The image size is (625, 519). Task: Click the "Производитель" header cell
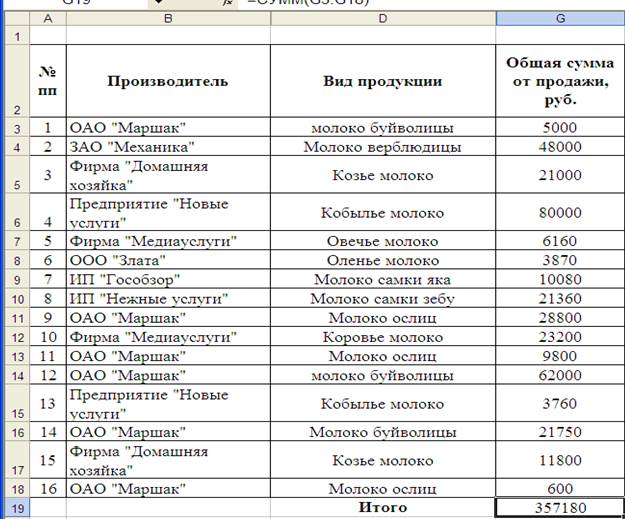point(168,81)
